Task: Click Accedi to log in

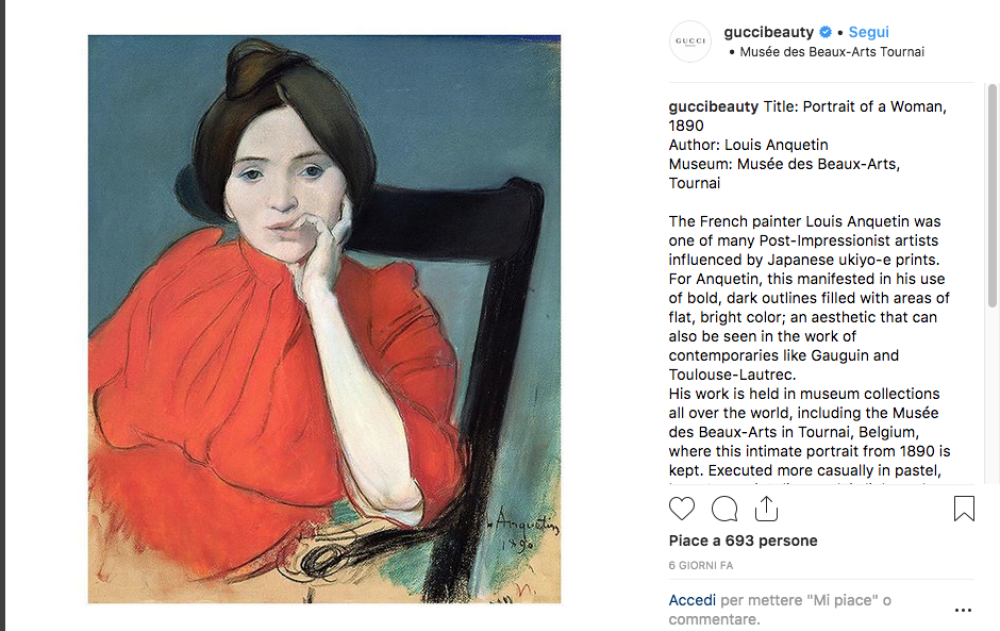Action: 692,600
